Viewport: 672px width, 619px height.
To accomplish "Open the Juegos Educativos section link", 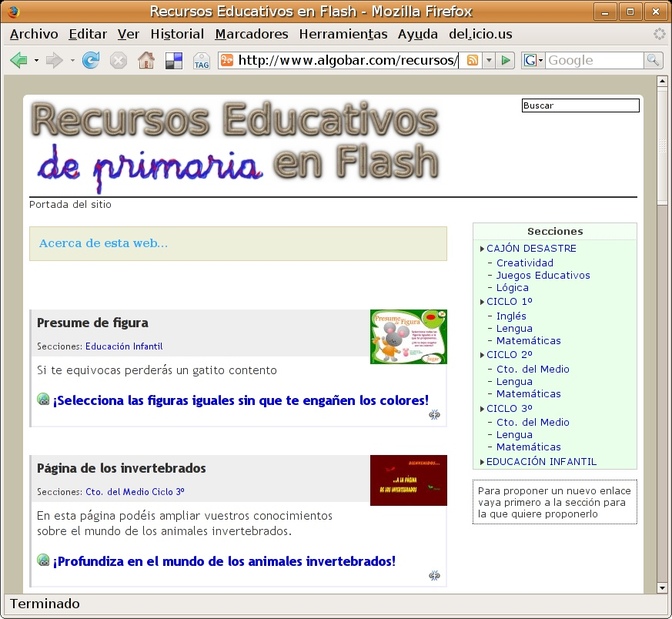I will tap(543, 275).
